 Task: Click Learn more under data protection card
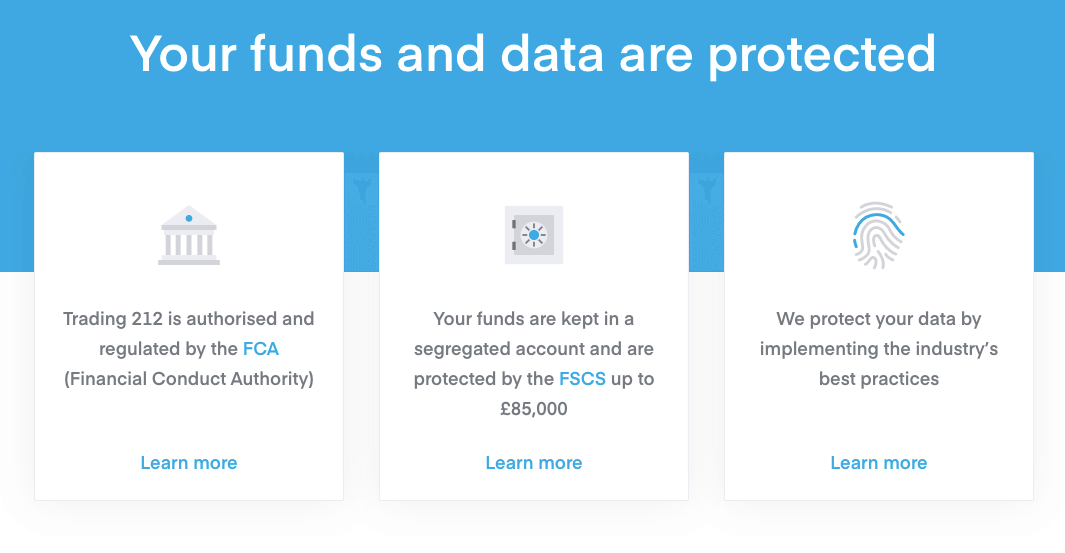(x=879, y=463)
